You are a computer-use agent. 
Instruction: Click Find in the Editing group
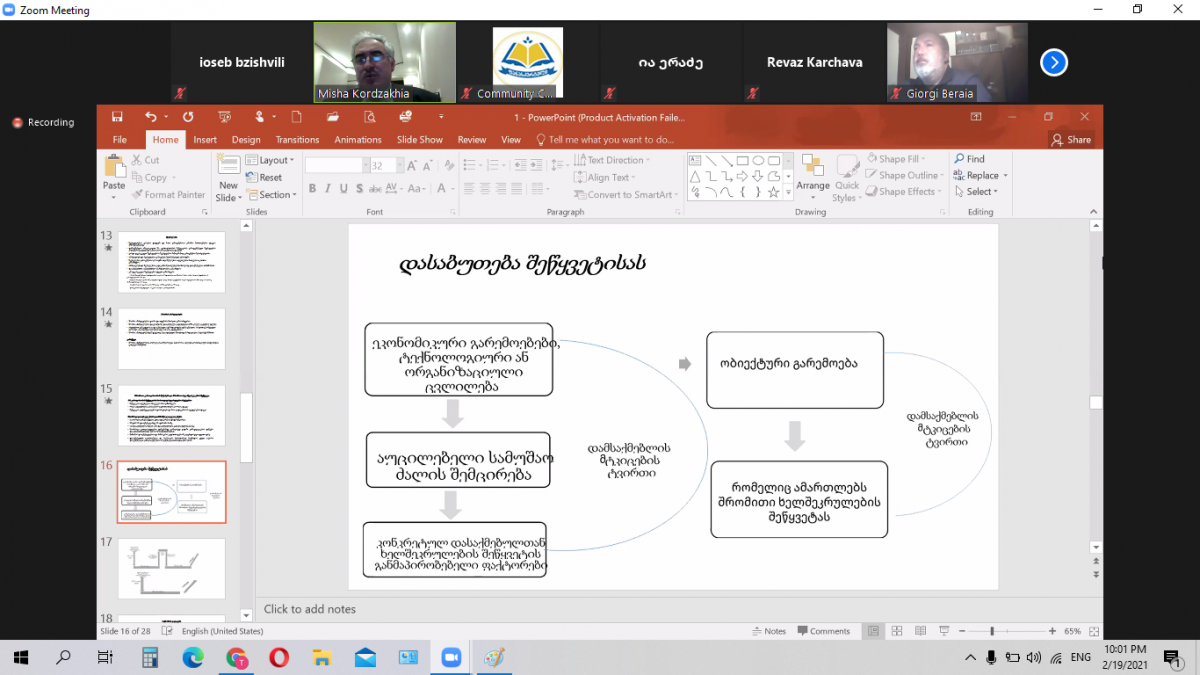coord(969,159)
